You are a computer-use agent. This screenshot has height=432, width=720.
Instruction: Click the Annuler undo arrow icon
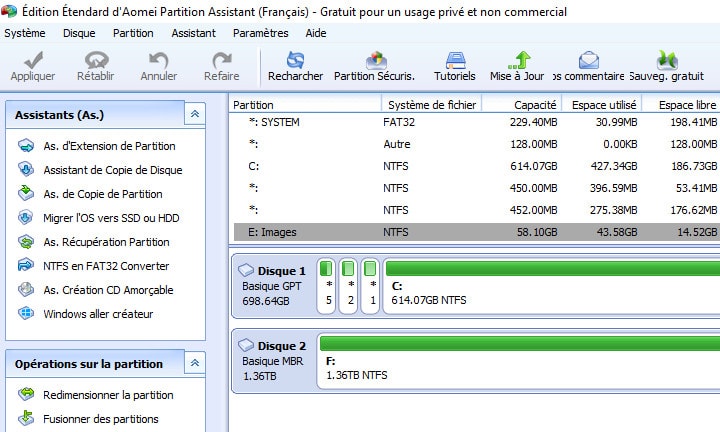(x=158, y=60)
